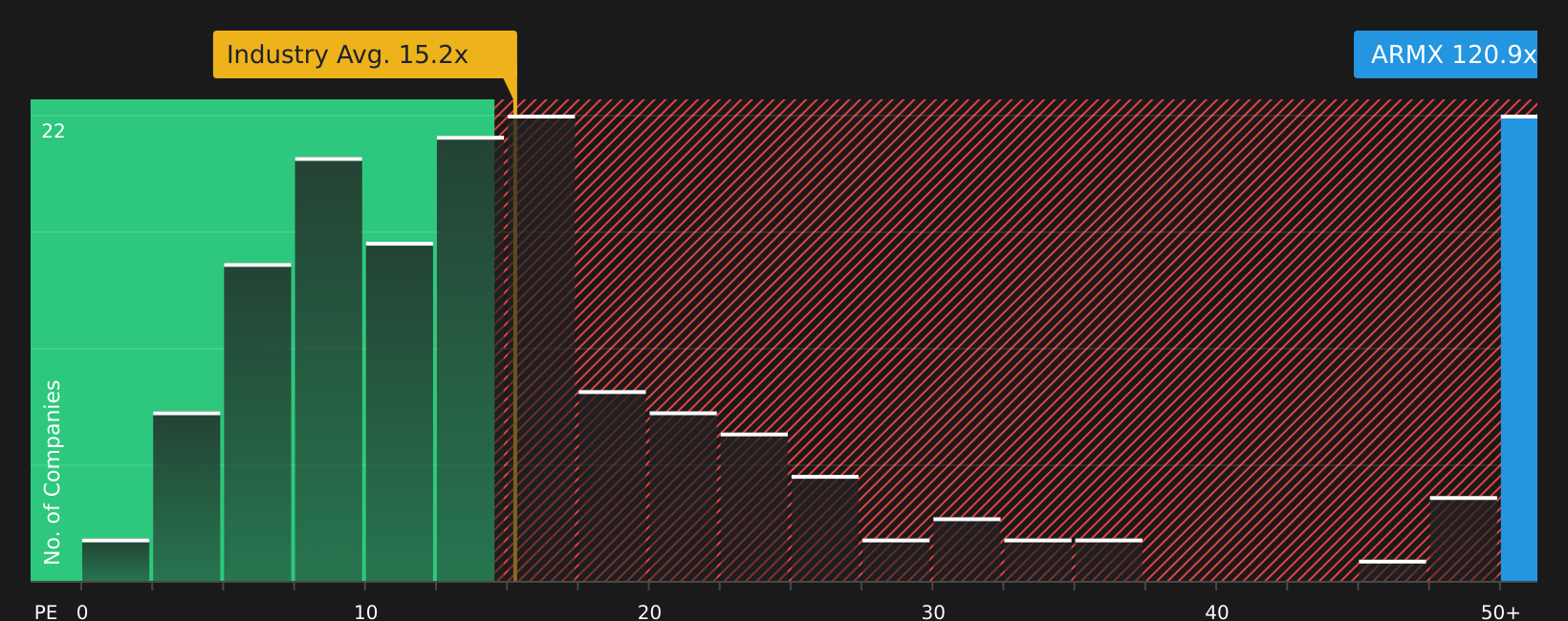Click the hatched bar for PE 32.5-35
The height and width of the screenshot is (621, 1568).
pyautogui.click(x=1037, y=561)
